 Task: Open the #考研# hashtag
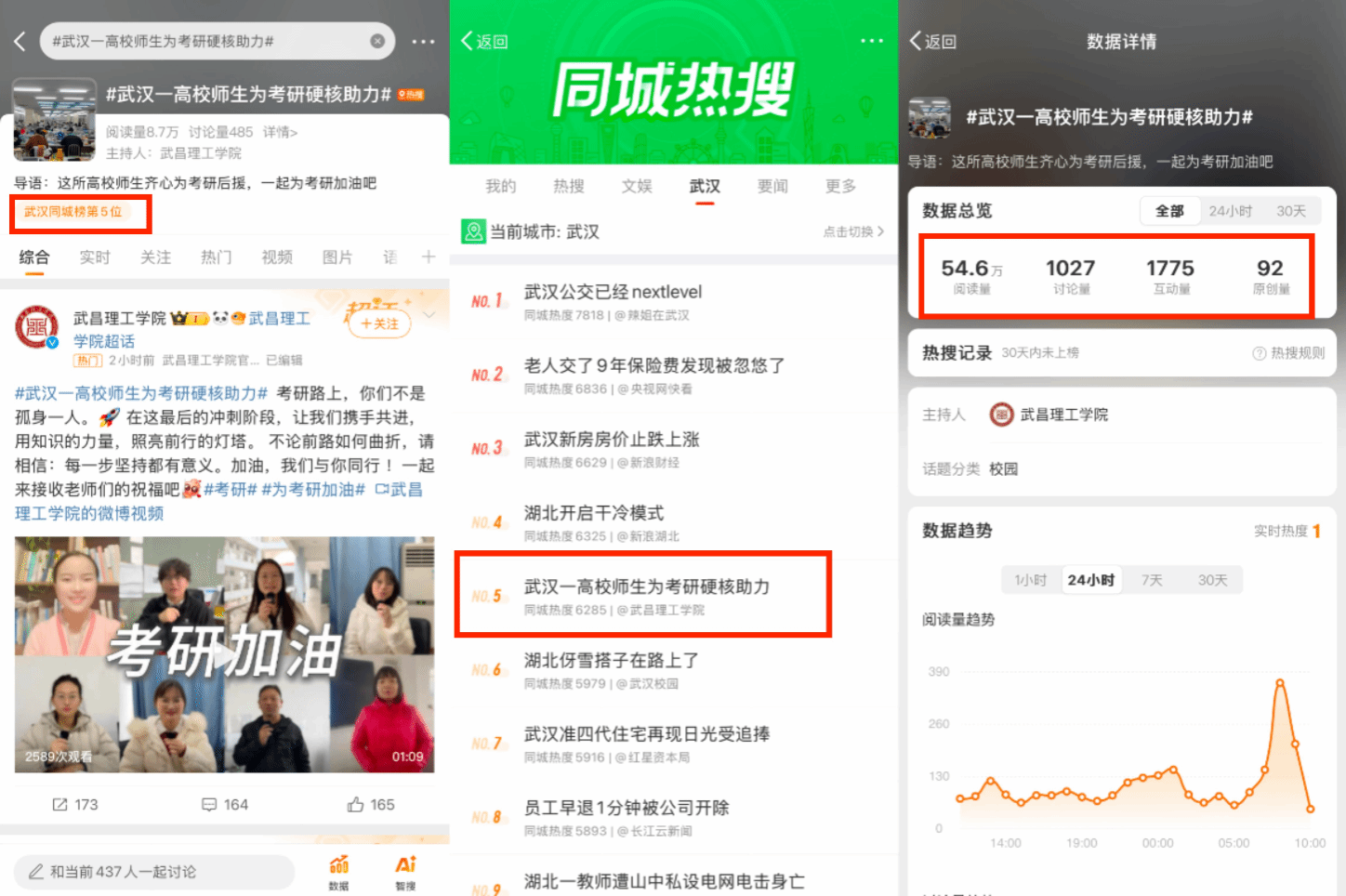click(x=231, y=489)
